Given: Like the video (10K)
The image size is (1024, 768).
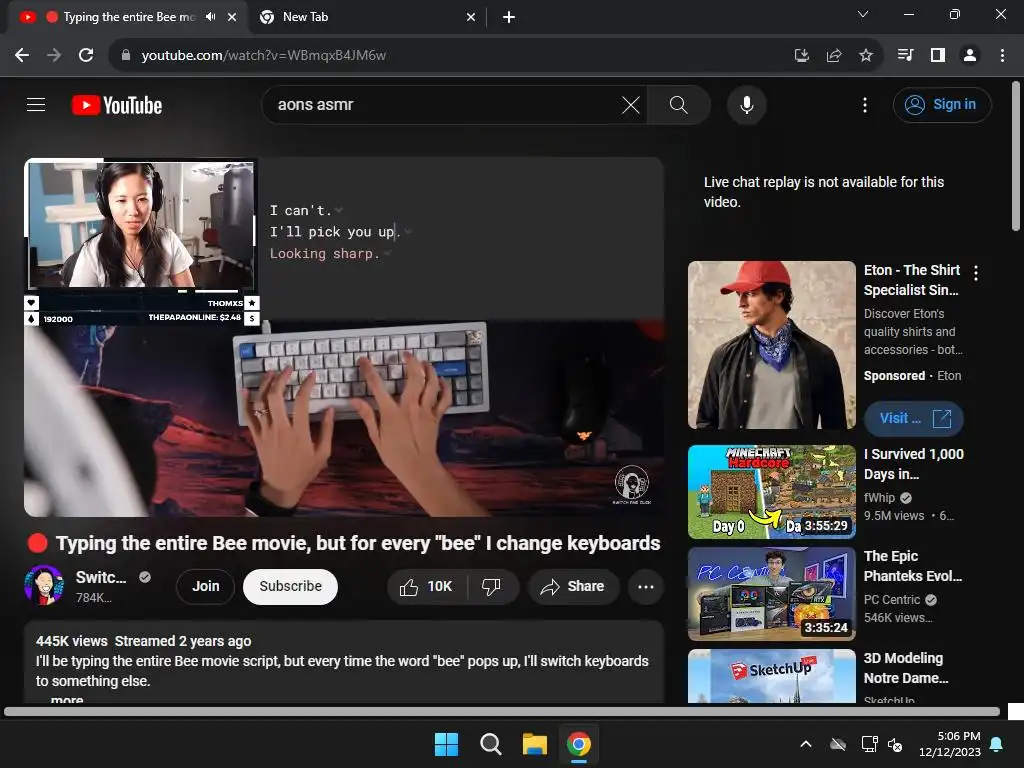Looking at the screenshot, I should [428, 586].
